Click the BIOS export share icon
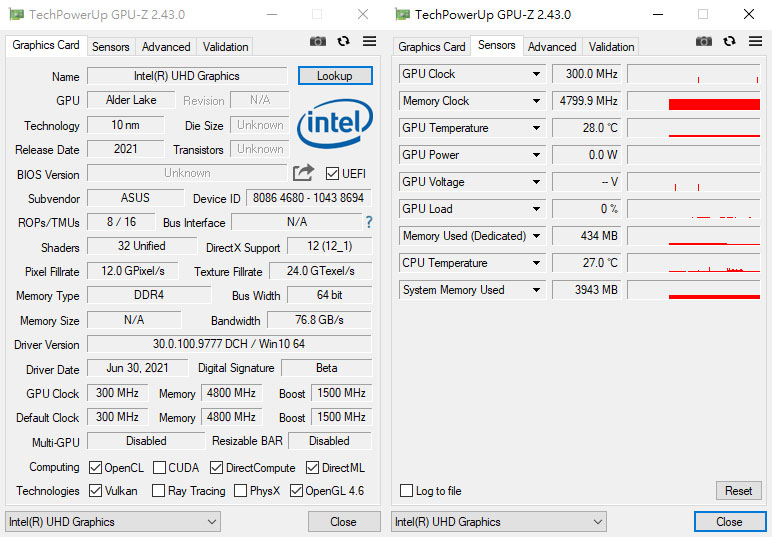This screenshot has width=772, height=537. pos(303,173)
